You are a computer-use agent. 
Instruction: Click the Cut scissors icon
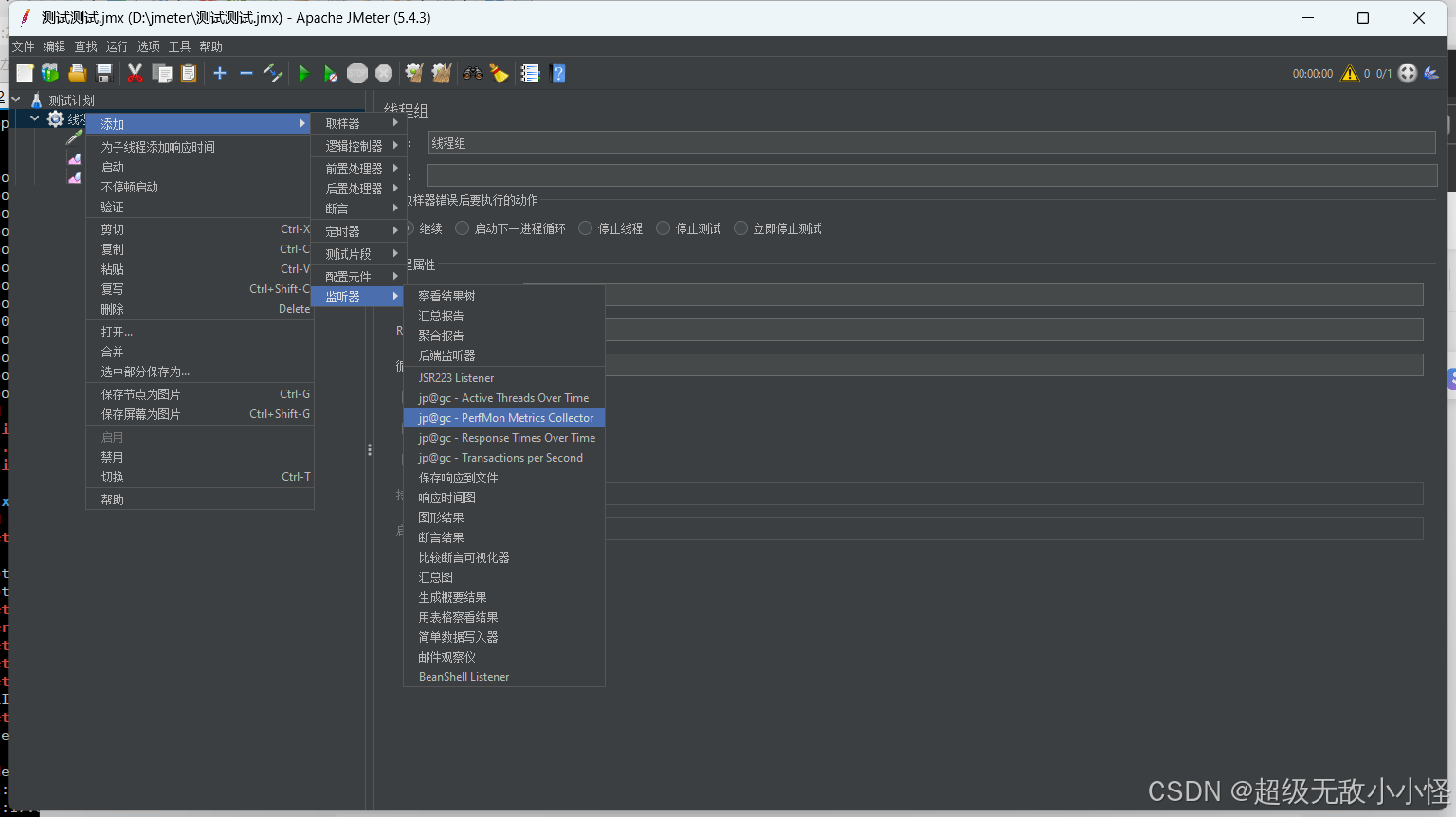135,73
